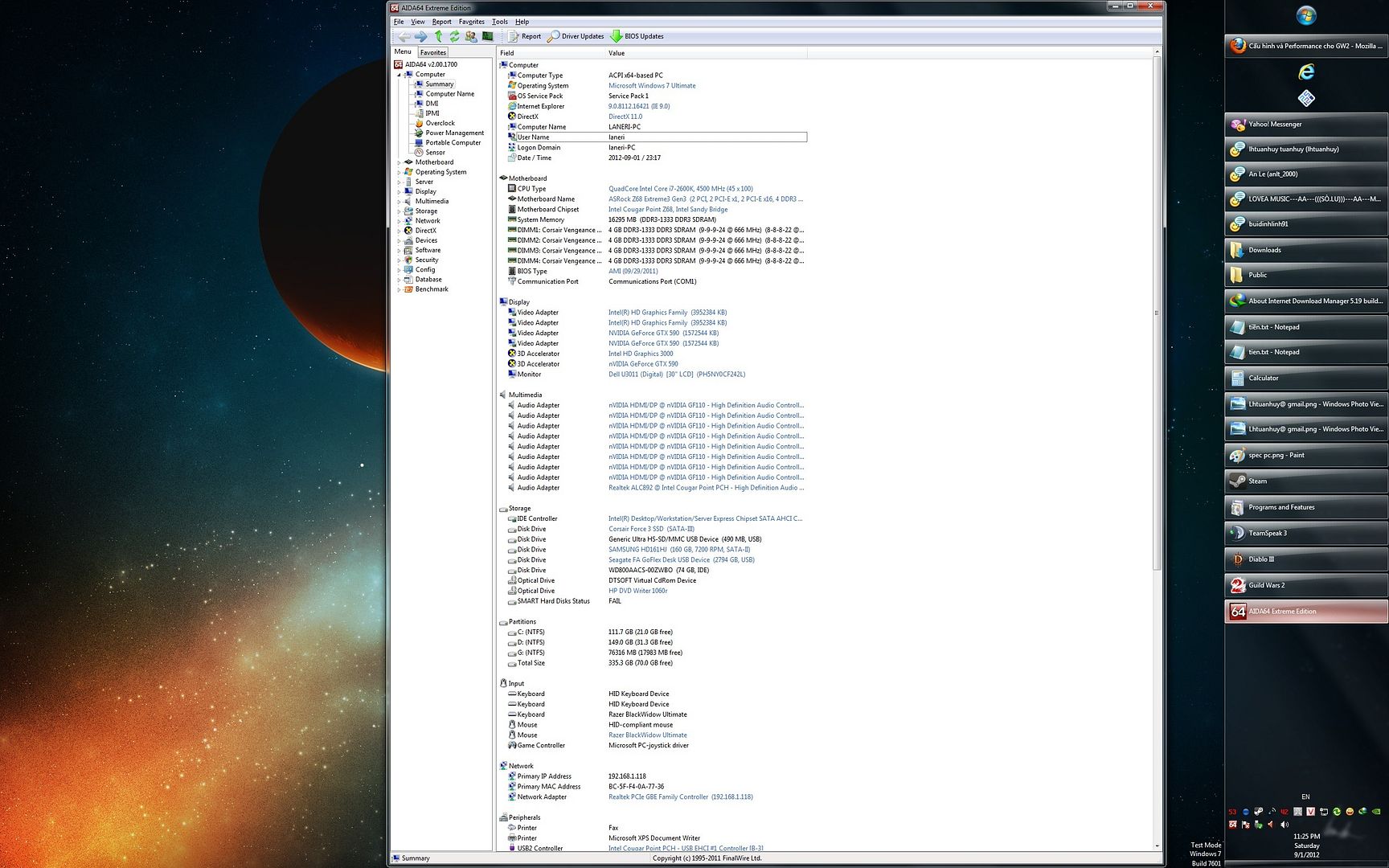Image resolution: width=1389 pixels, height=868 pixels.
Task: Open the Downloads folder taskbar item
Action: (1306, 250)
